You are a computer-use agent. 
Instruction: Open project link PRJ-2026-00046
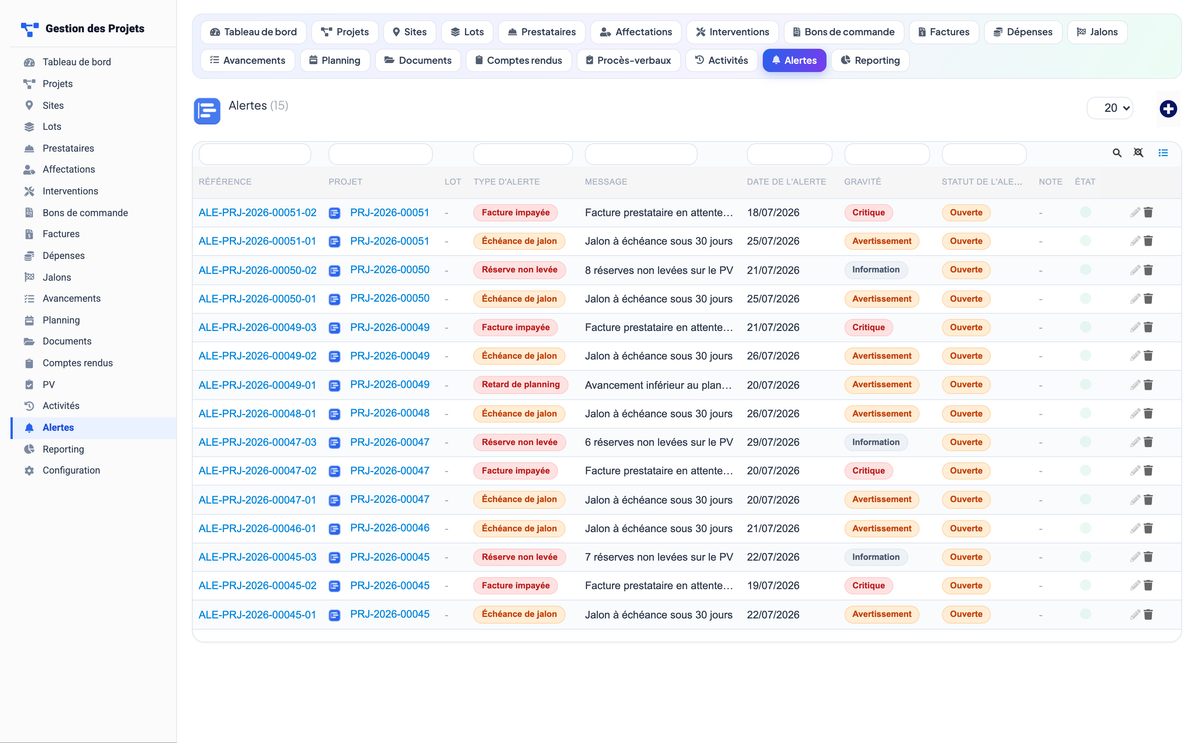390,528
